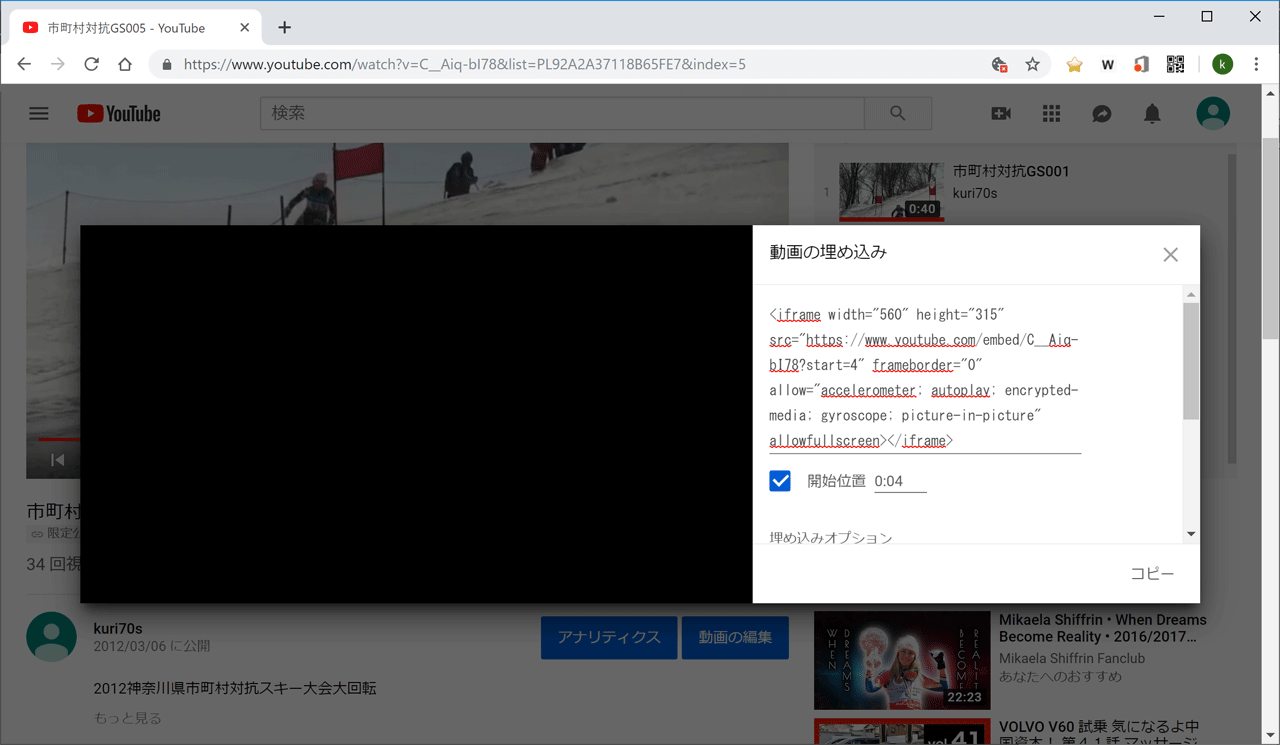Reload the current page
This screenshot has width=1280, height=745.
91,64
